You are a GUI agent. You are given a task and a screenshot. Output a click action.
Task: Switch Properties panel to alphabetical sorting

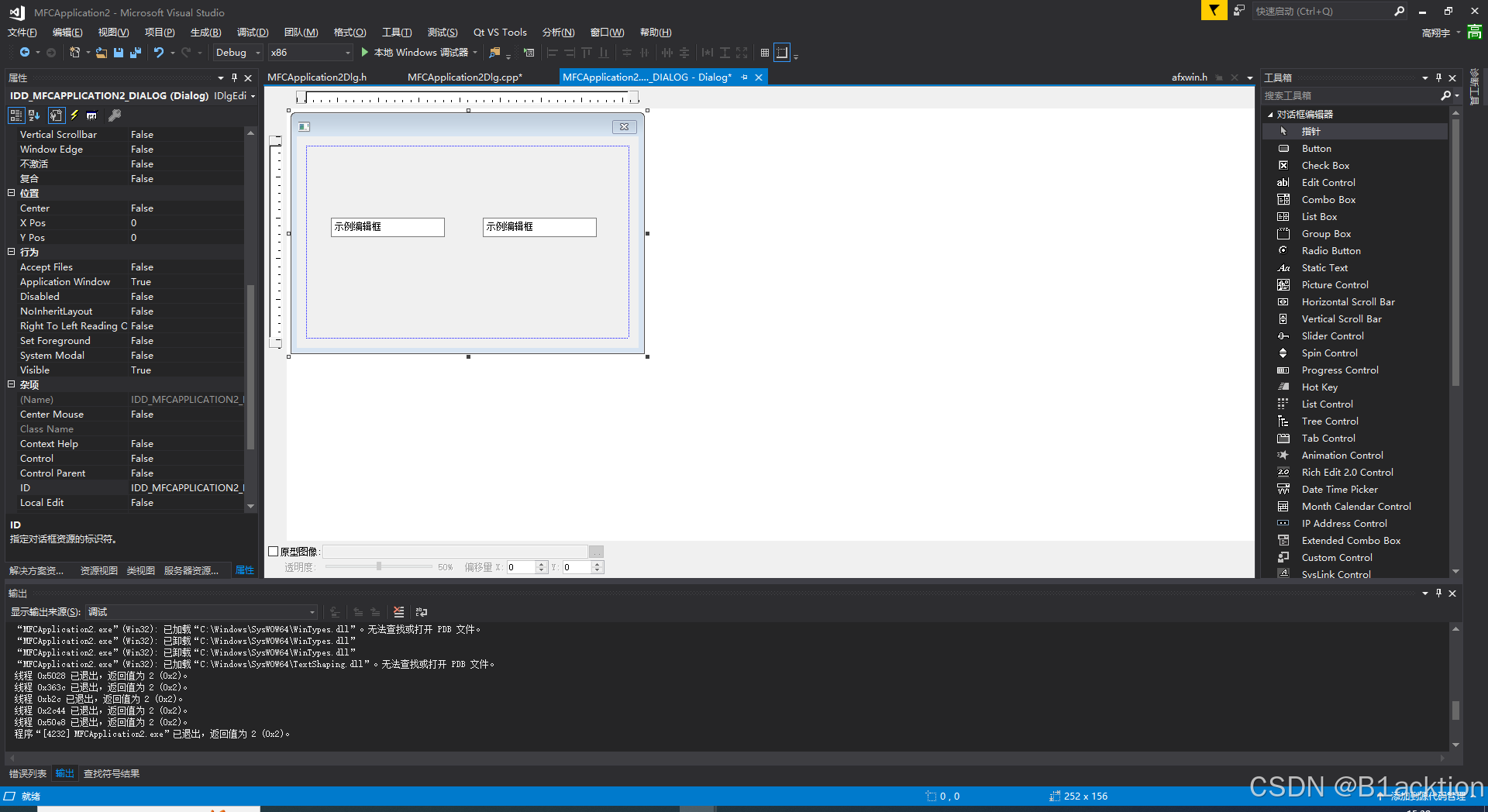click(33, 115)
